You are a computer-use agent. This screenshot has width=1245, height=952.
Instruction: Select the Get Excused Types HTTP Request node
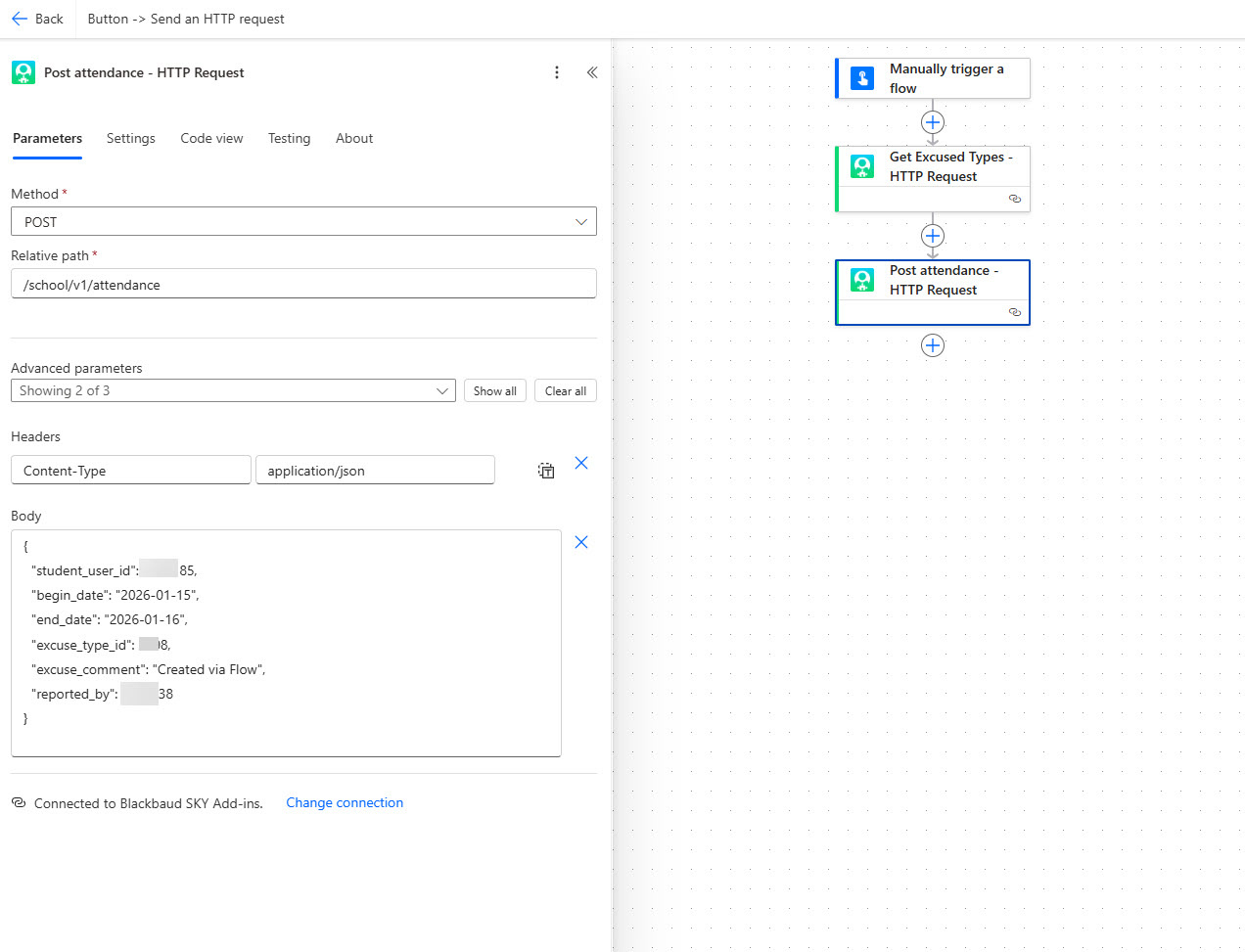tap(933, 179)
